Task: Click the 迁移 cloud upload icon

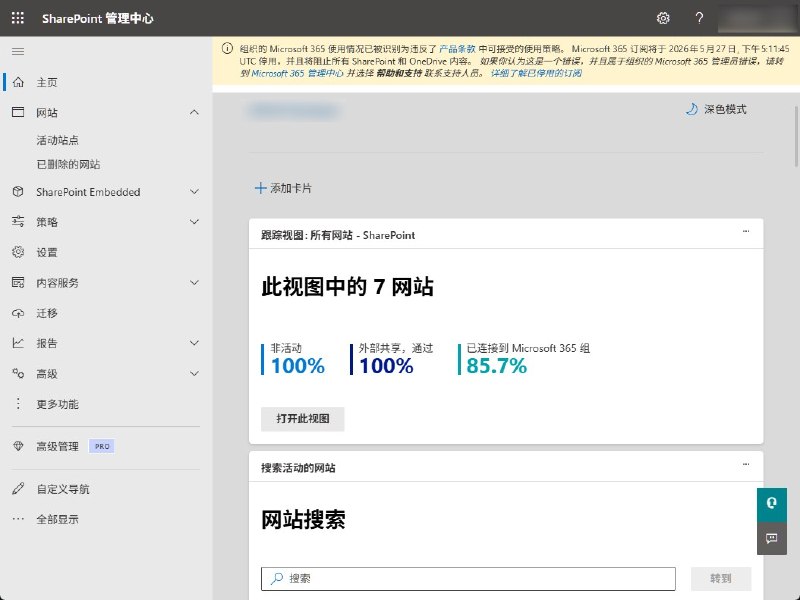Action: [18, 313]
